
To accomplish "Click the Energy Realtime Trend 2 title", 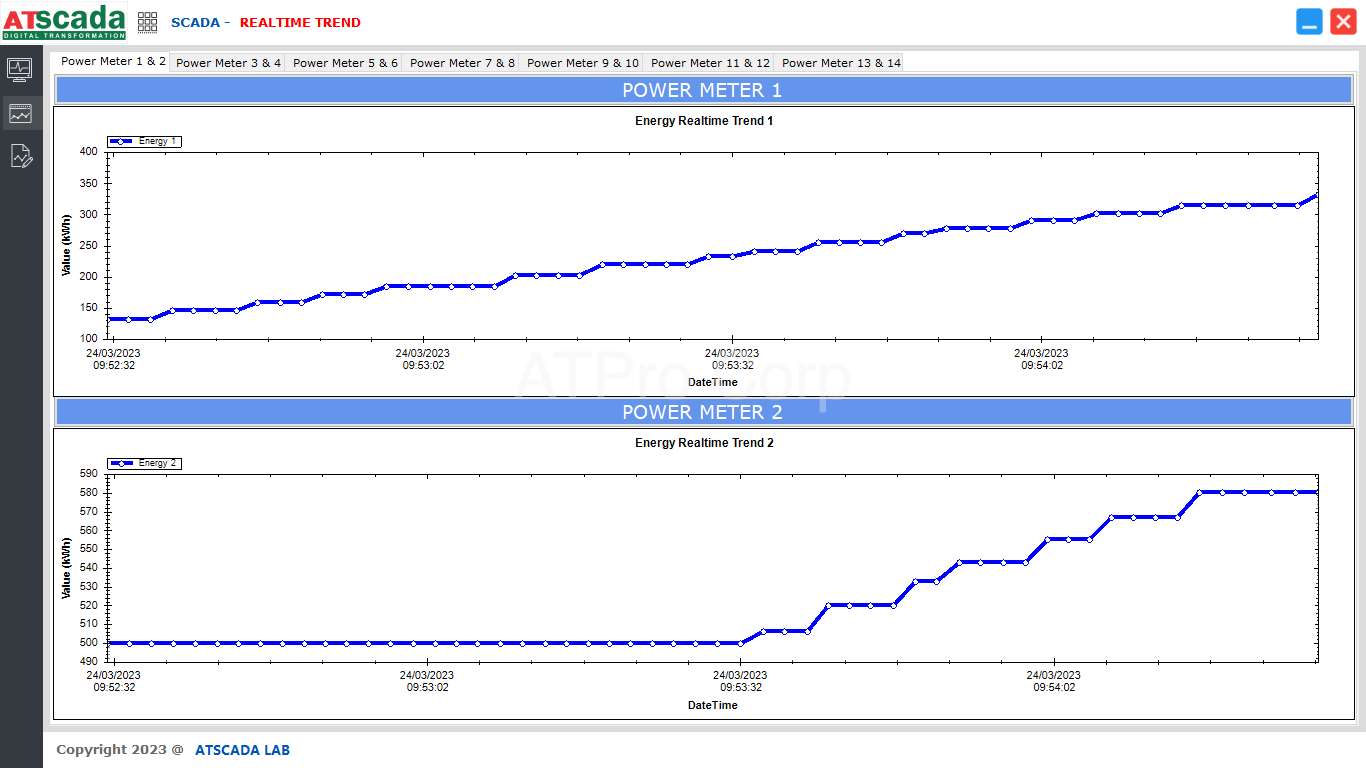I will 704,443.
